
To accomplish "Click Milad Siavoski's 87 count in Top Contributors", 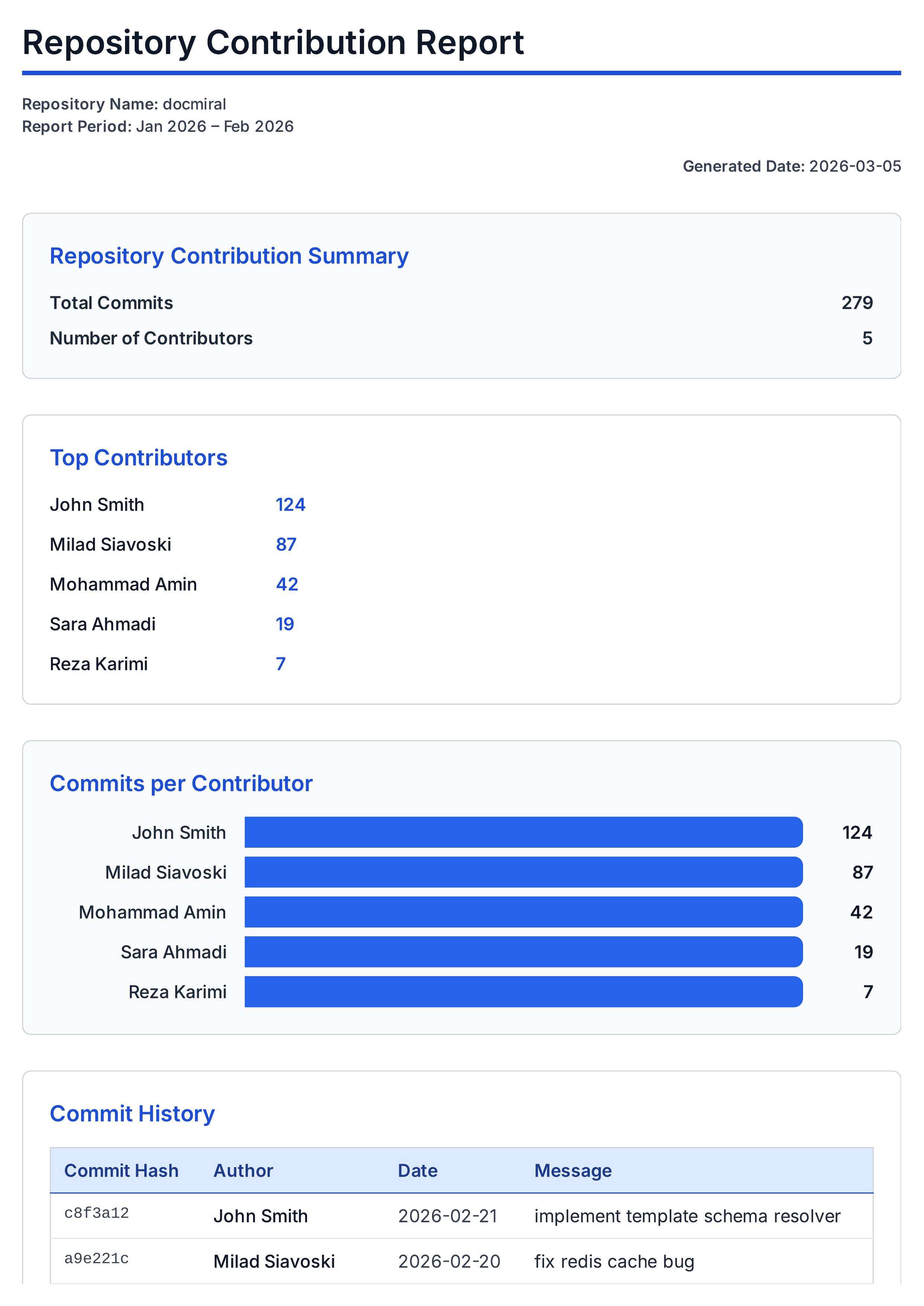I will [286, 545].
